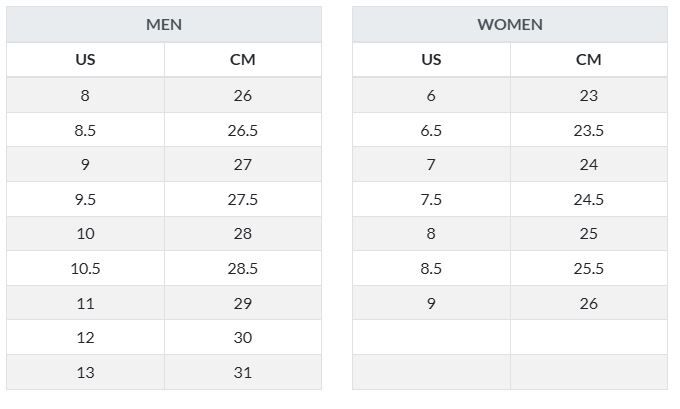Select the US column header under WOMEN
The height and width of the screenshot is (409, 680).
431,59
